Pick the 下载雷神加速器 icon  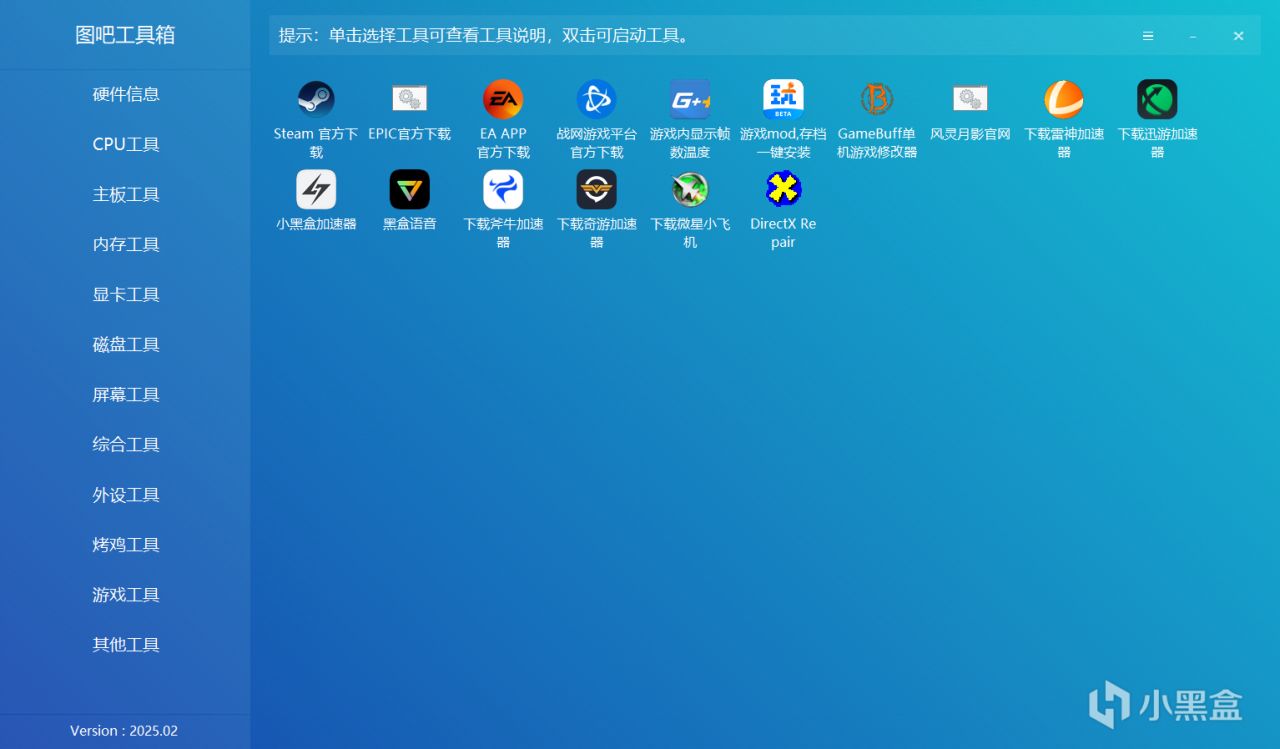[x=1064, y=99]
